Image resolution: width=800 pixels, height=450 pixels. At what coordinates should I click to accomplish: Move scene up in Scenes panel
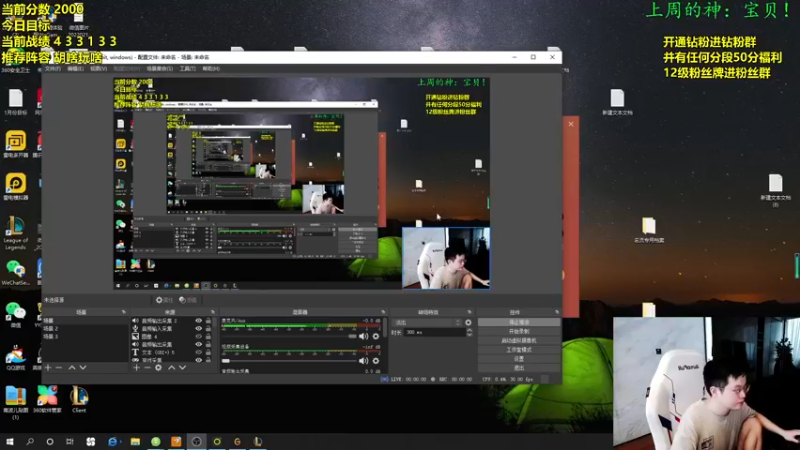tap(72, 367)
